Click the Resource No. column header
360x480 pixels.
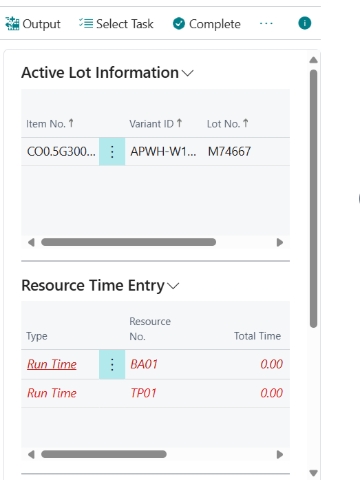pos(150,329)
